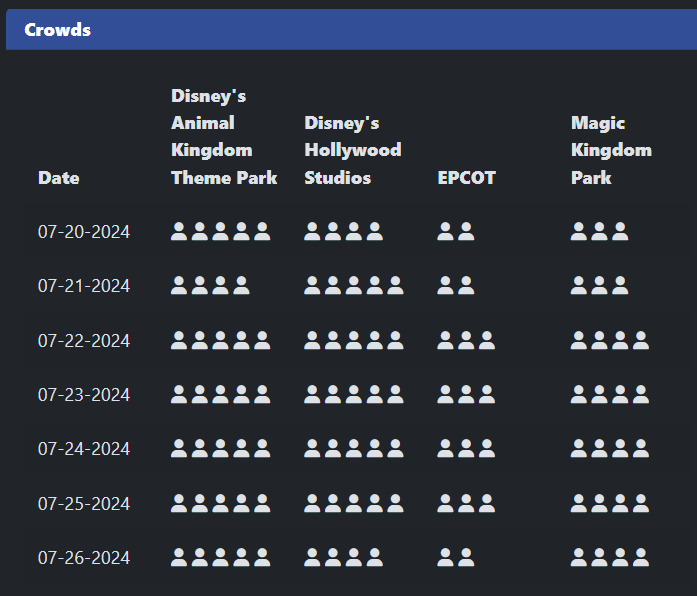
Task: Click EPCOT crowd icons for 07-22-2024
Action: coord(466,340)
